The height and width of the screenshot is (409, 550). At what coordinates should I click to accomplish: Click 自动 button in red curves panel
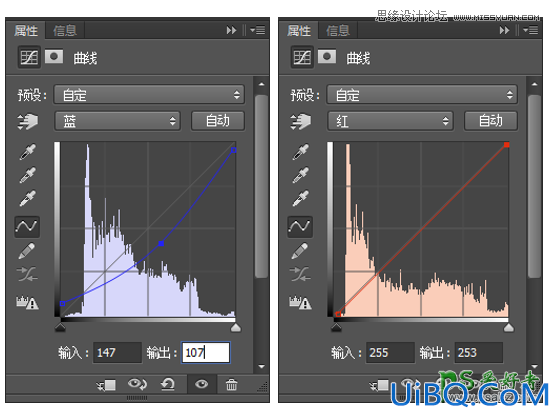[491, 121]
